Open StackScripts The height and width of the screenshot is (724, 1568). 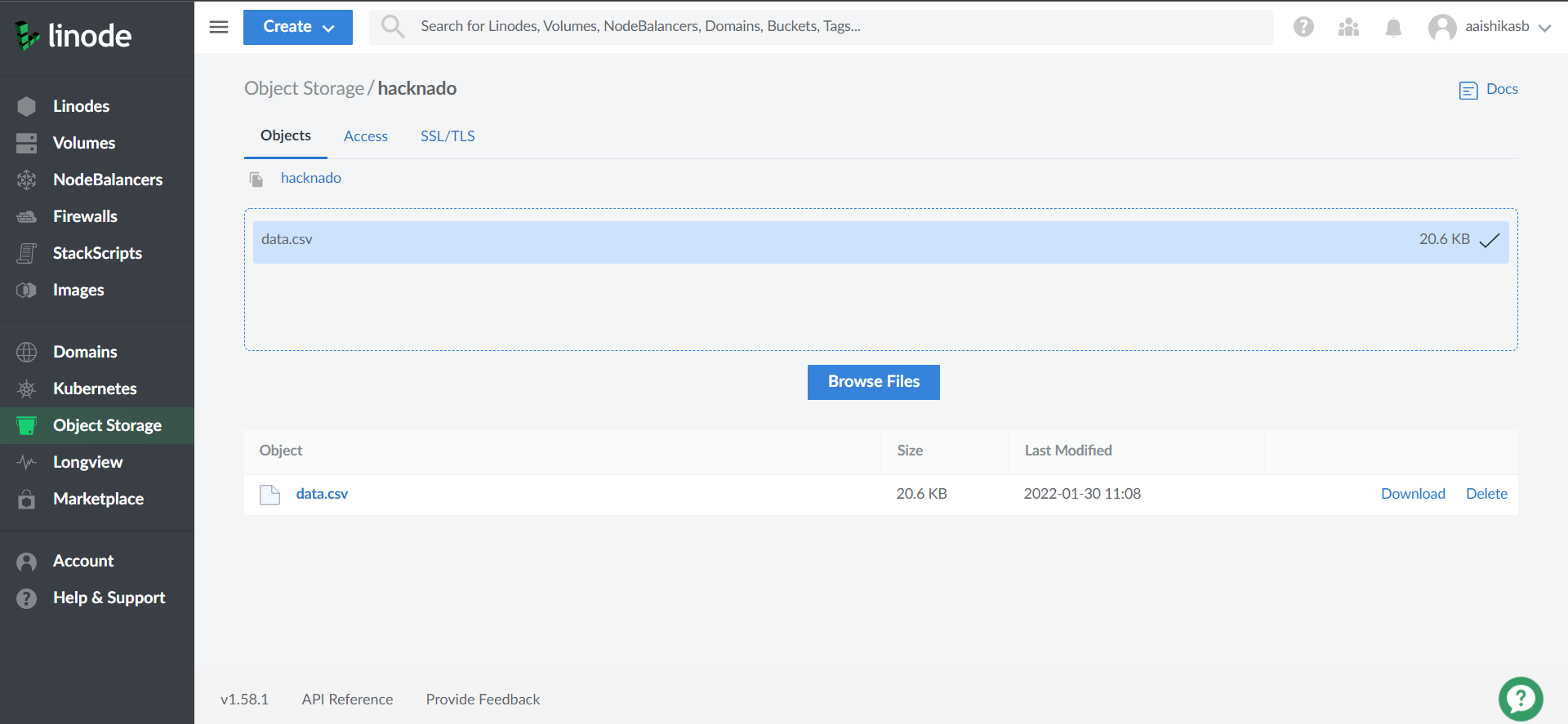pos(97,253)
